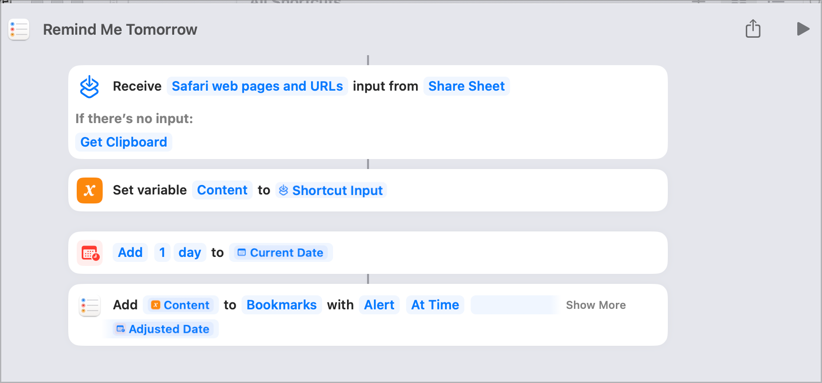The height and width of the screenshot is (383, 822).
Task: Click the Receive input action icon
Action: coord(90,86)
